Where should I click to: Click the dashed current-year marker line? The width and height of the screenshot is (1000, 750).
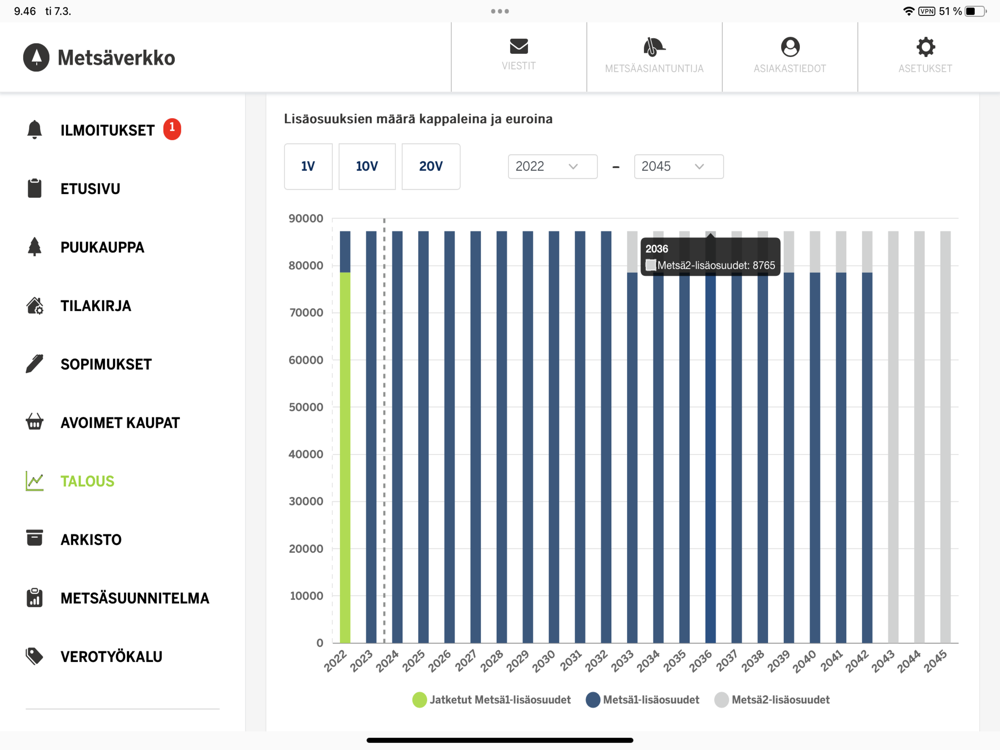pos(384,431)
